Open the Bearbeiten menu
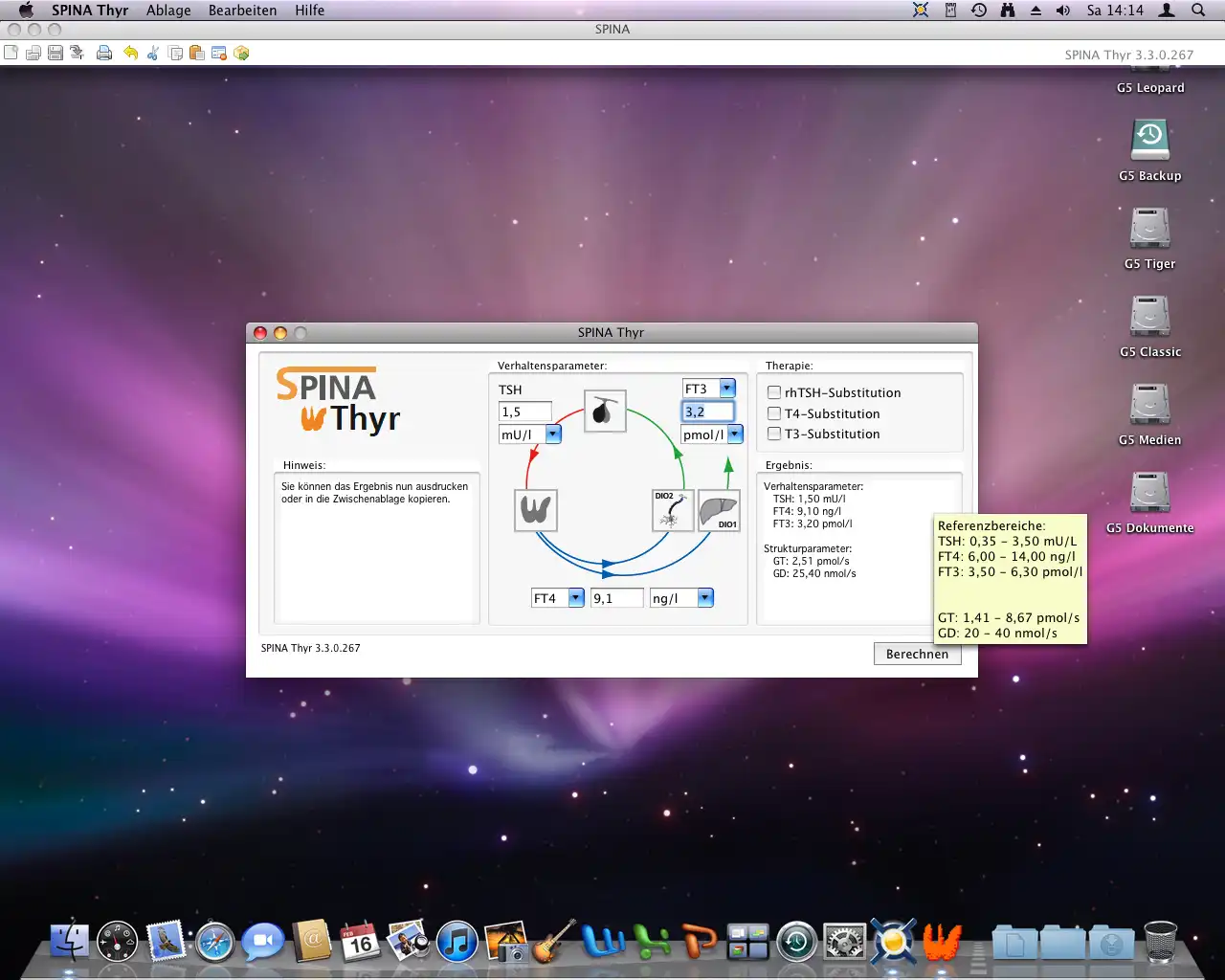The width and height of the screenshot is (1225, 980). pyautogui.click(x=243, y=11)
